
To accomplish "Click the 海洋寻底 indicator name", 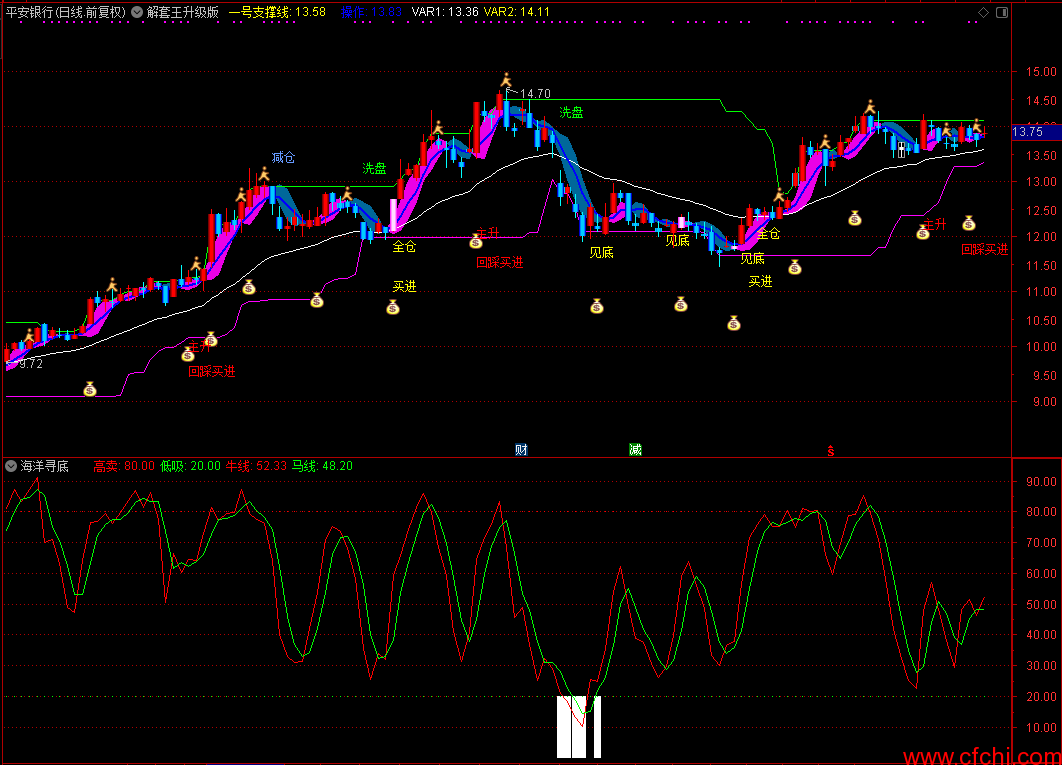I will point(45,466).
